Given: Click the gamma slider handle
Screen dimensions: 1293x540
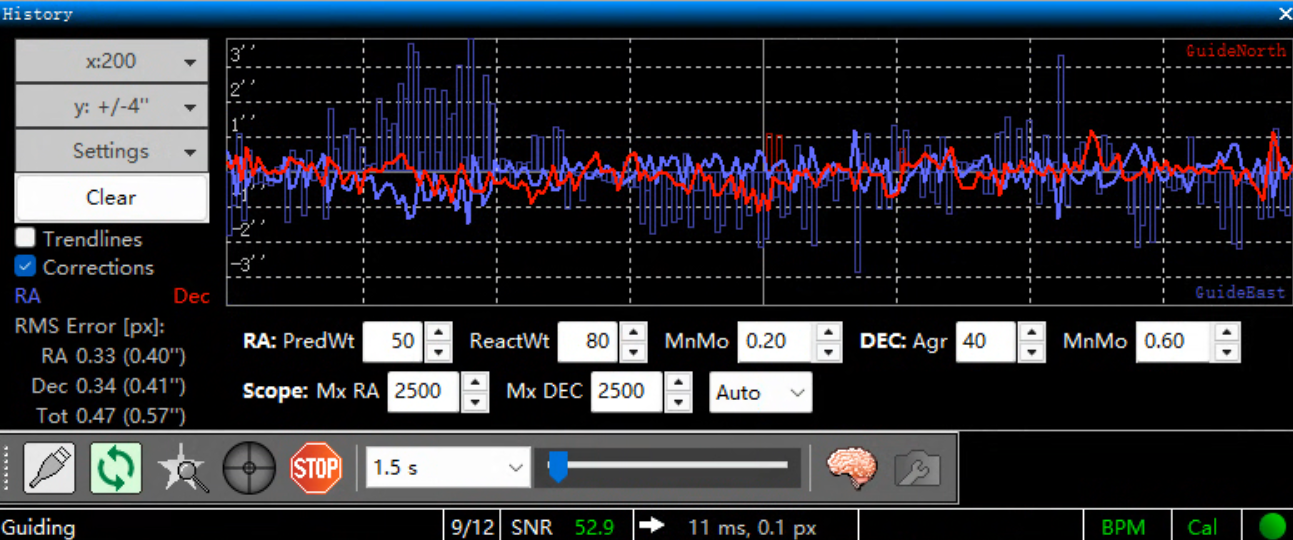Looking at the screenshot, I should (x=558, y=466).
